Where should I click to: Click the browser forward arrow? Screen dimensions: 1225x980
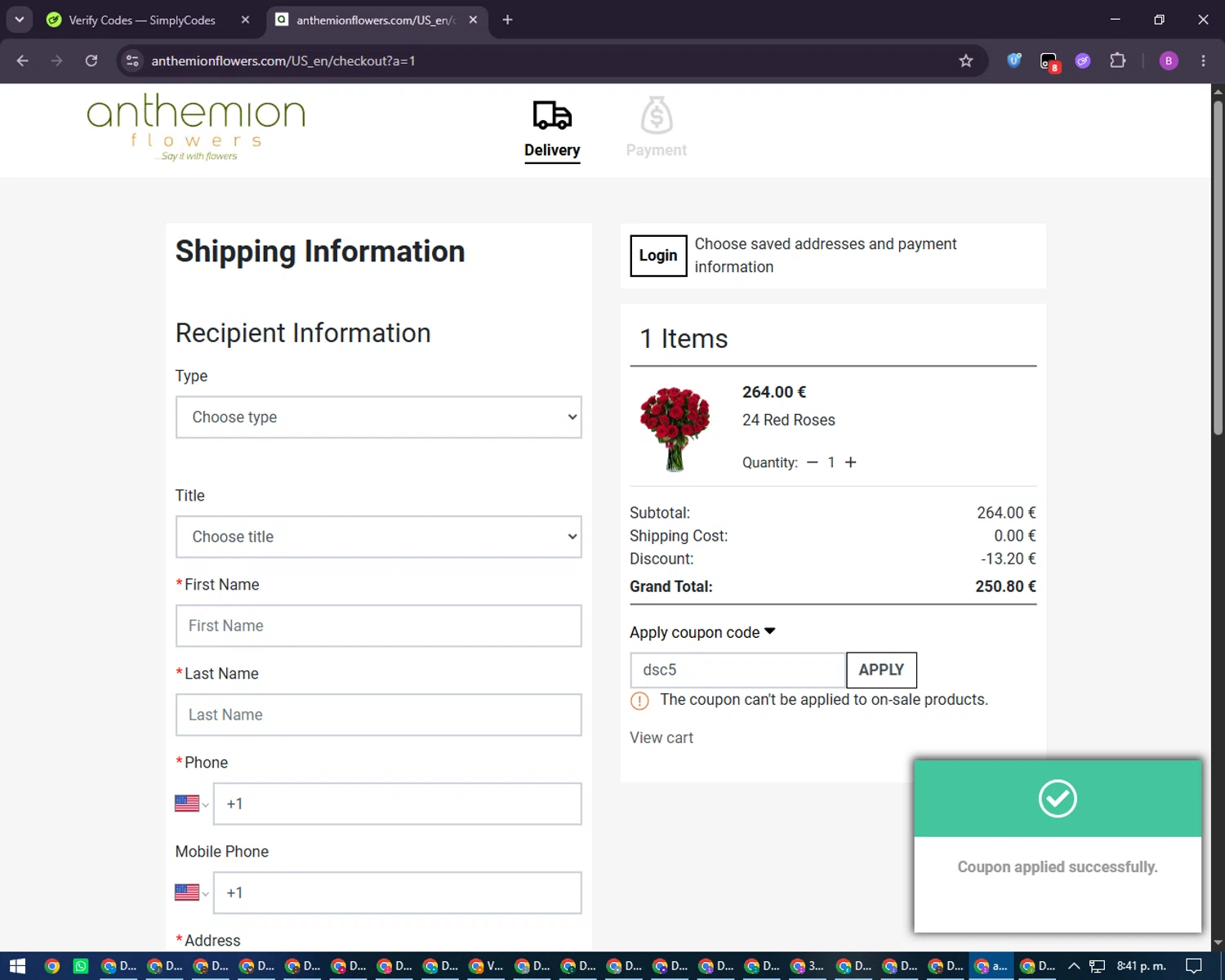tap(56, 60)
